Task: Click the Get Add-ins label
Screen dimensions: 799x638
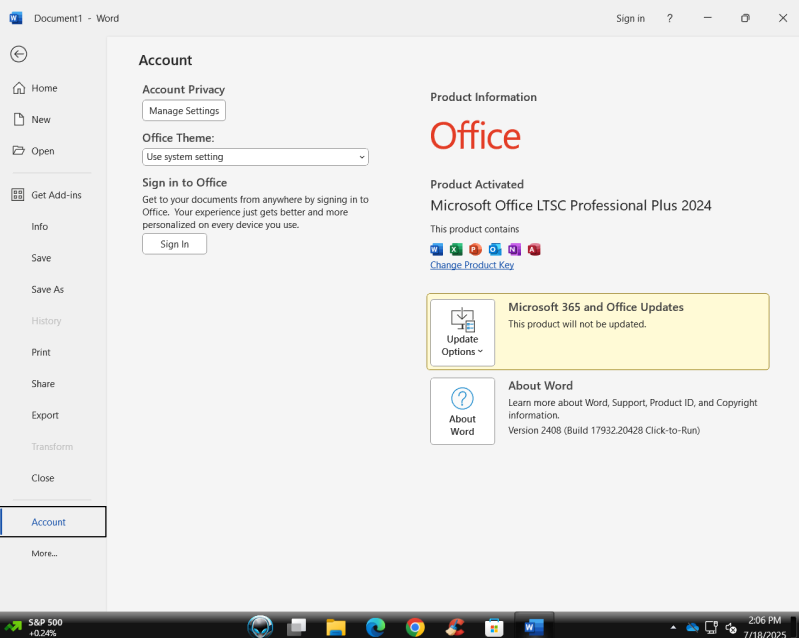Action: 57,195
